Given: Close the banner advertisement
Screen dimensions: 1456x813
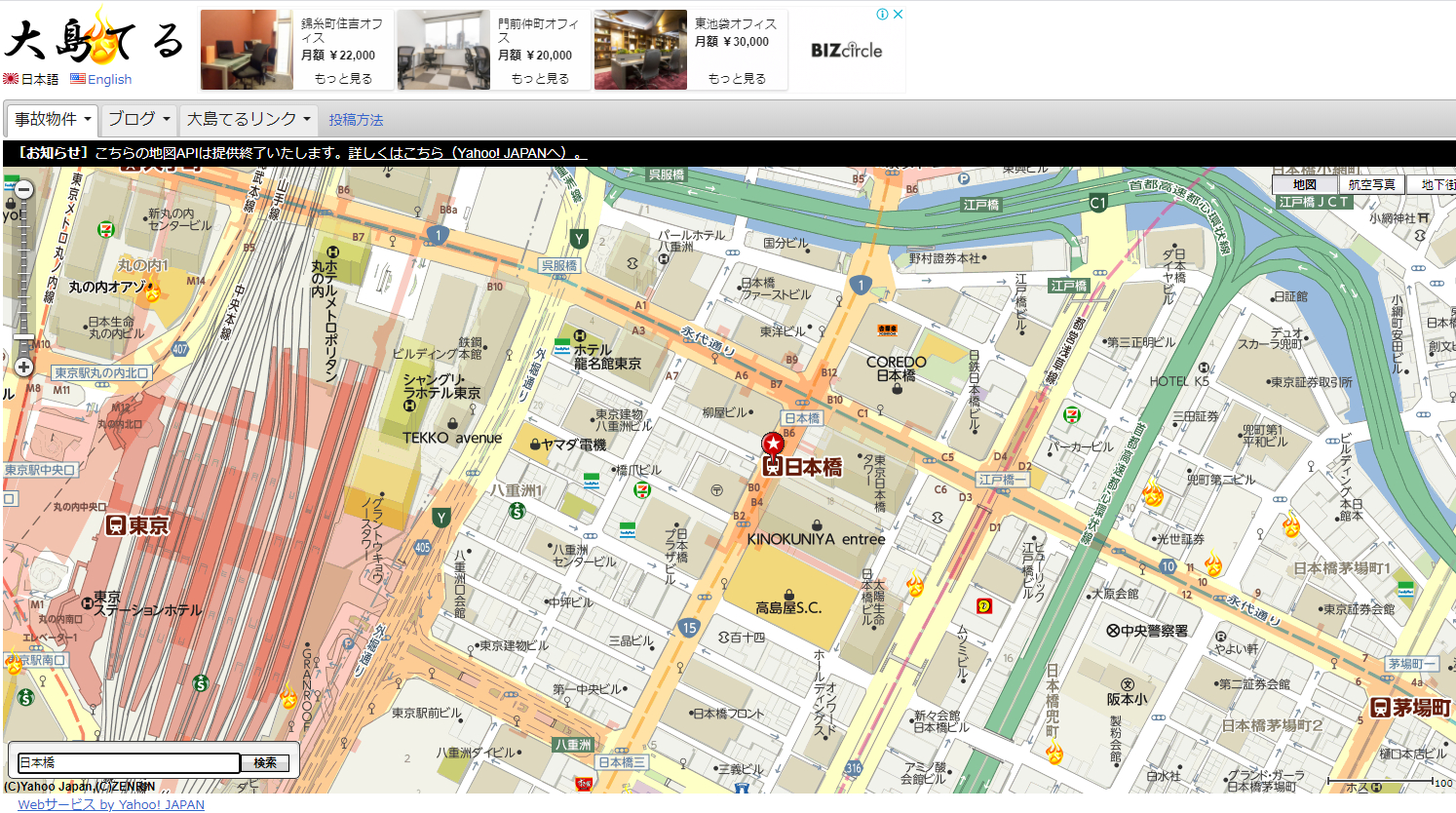Looking at the screenshot, I should pyautogui.click(x=899, y=15).
